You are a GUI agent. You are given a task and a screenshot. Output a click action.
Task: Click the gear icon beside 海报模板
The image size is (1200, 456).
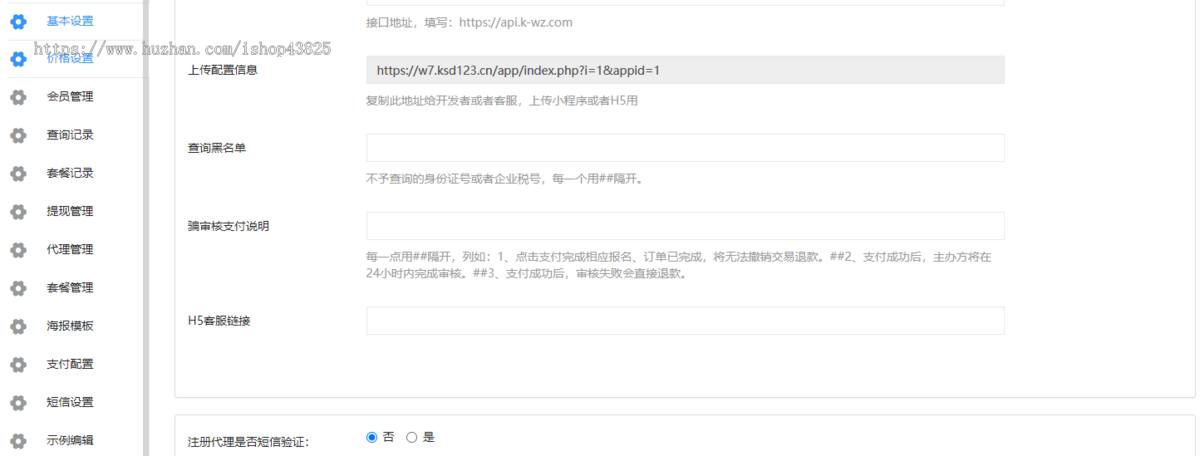pyautogui.click(x=18, y=326)
